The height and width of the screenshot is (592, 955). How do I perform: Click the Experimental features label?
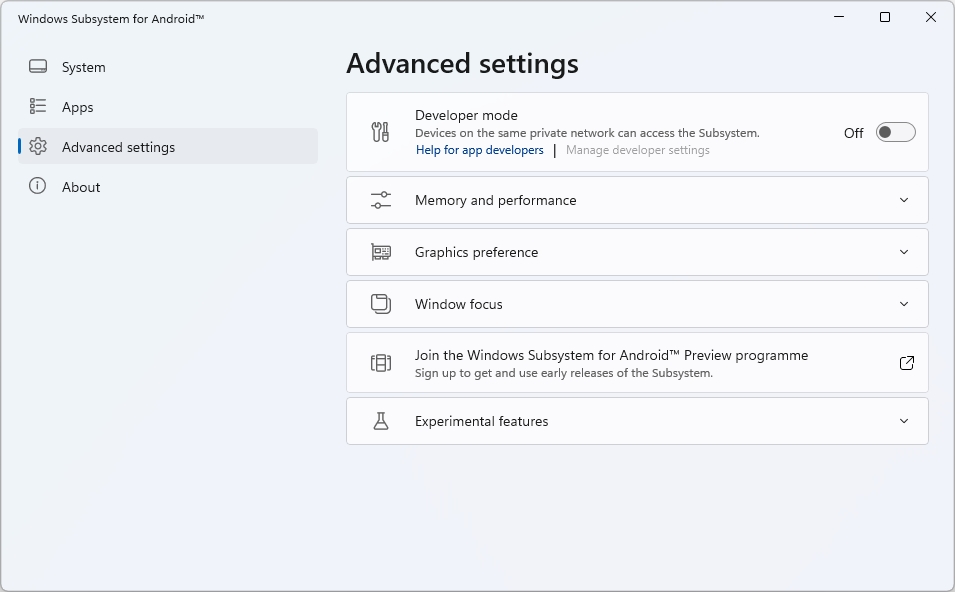481,421
